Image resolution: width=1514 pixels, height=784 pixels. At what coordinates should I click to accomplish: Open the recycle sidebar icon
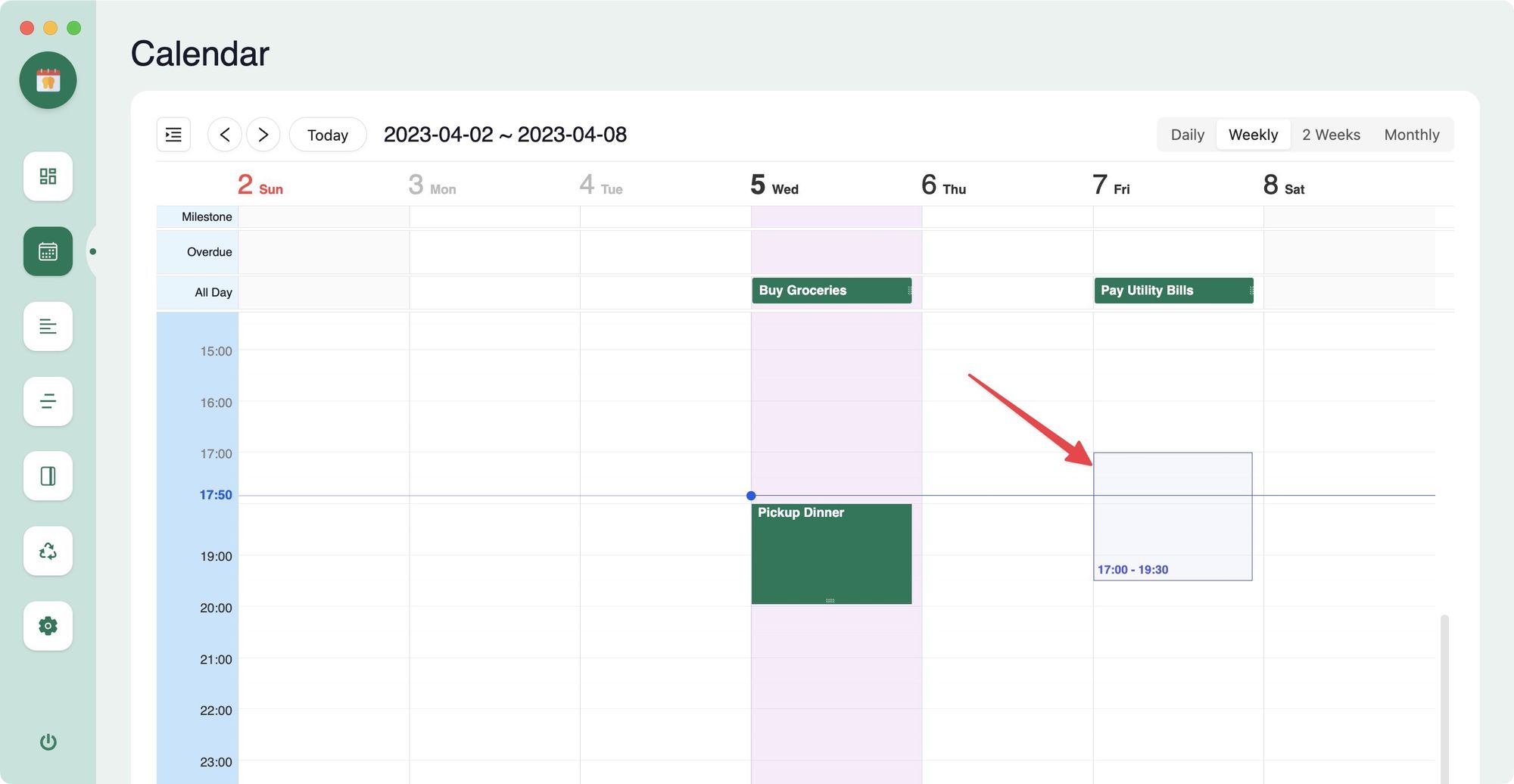tap(48, 551)
